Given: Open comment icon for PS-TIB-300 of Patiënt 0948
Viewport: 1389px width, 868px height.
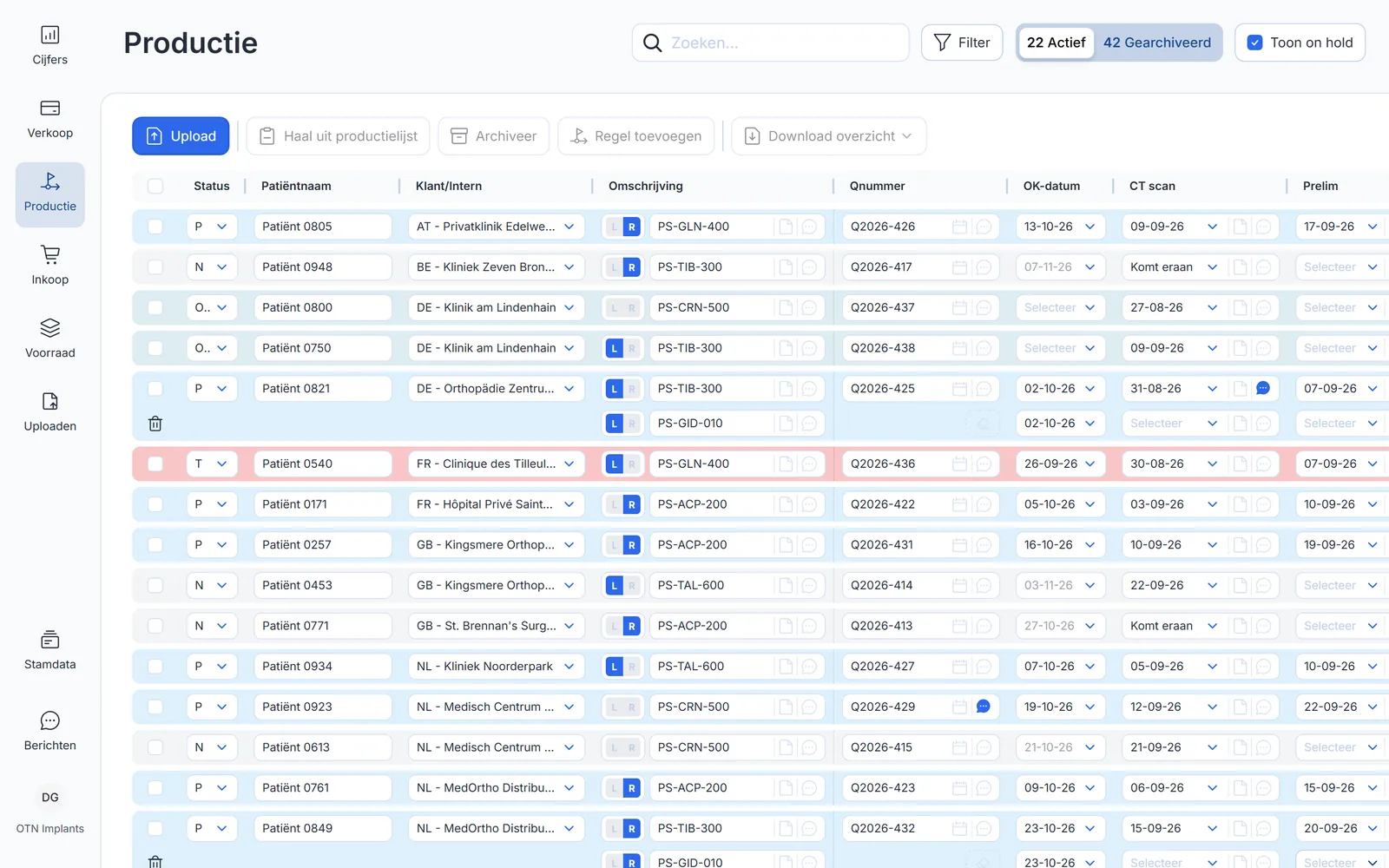Looking at the screenshot, I should click(809, 267).
